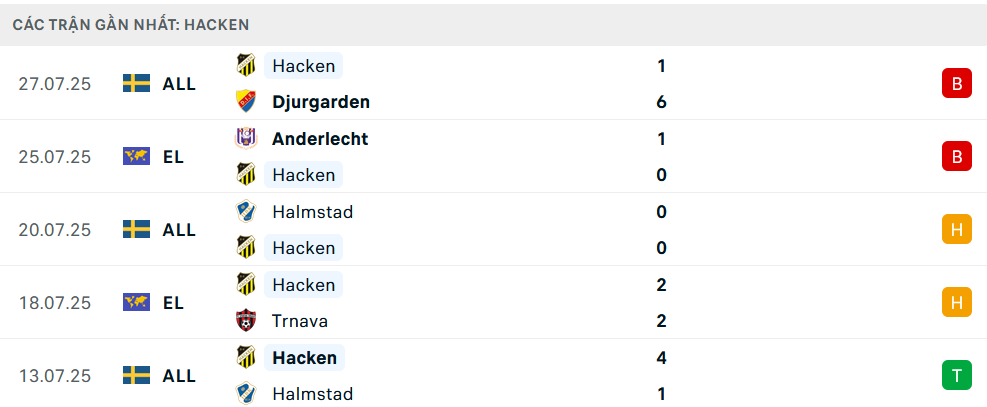The image size is (987, 407).
Task: Click red B result badge for 27.07.25
Action: click(x=957, y=83)
